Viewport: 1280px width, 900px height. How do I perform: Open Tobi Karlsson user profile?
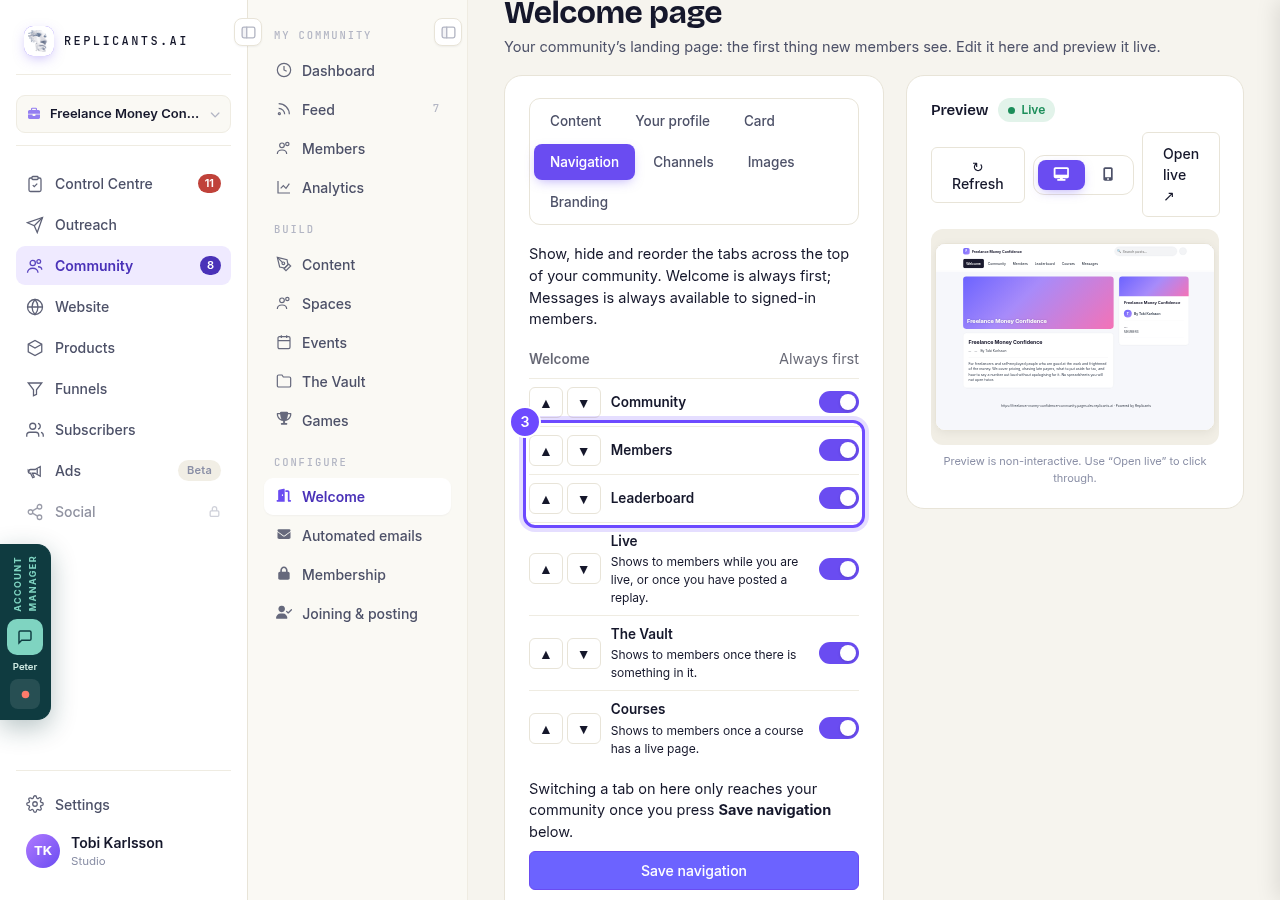tap(123, 851)
